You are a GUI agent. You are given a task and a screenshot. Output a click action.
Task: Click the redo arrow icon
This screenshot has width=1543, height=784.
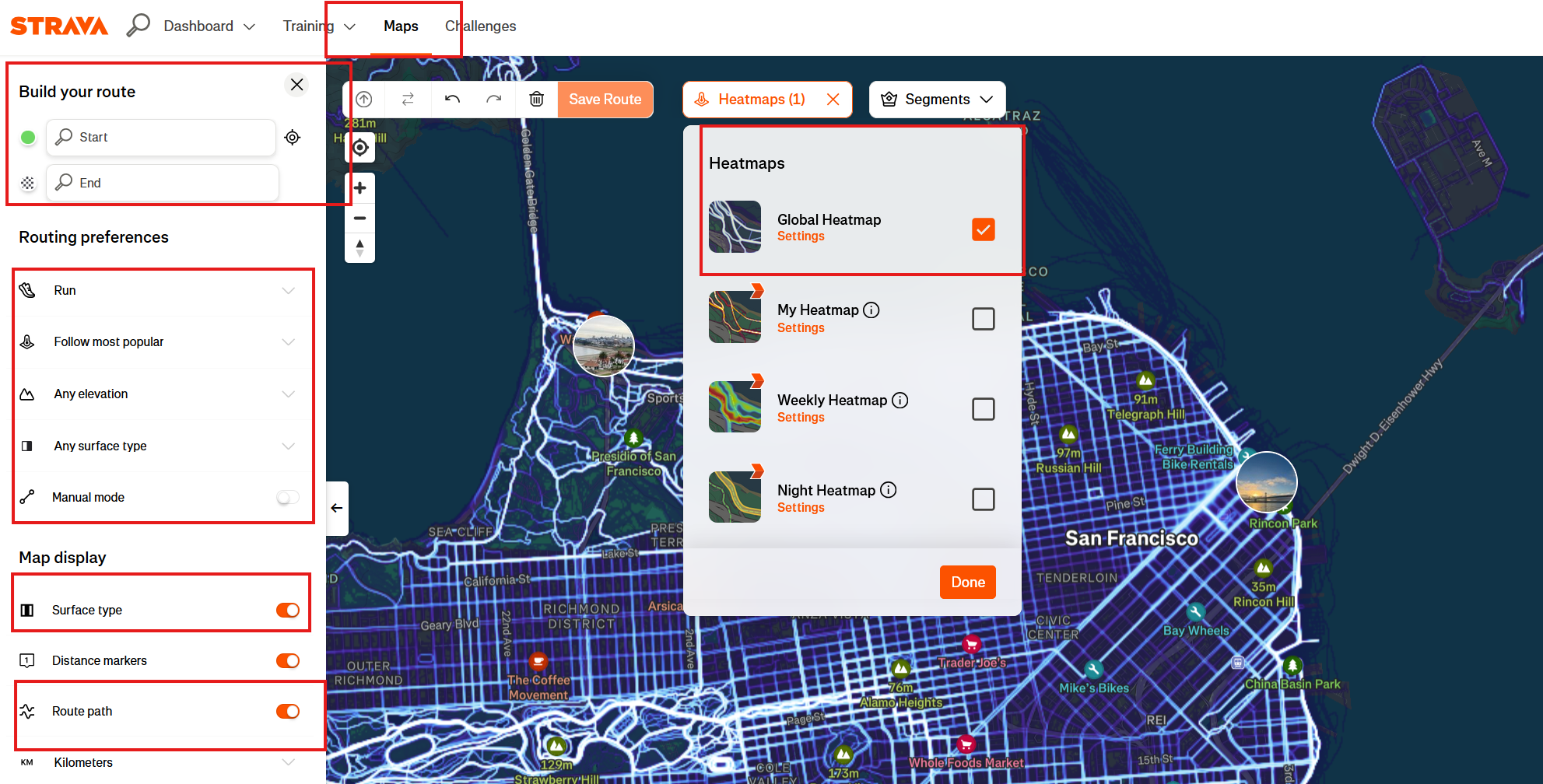click(x=493, y=99)
